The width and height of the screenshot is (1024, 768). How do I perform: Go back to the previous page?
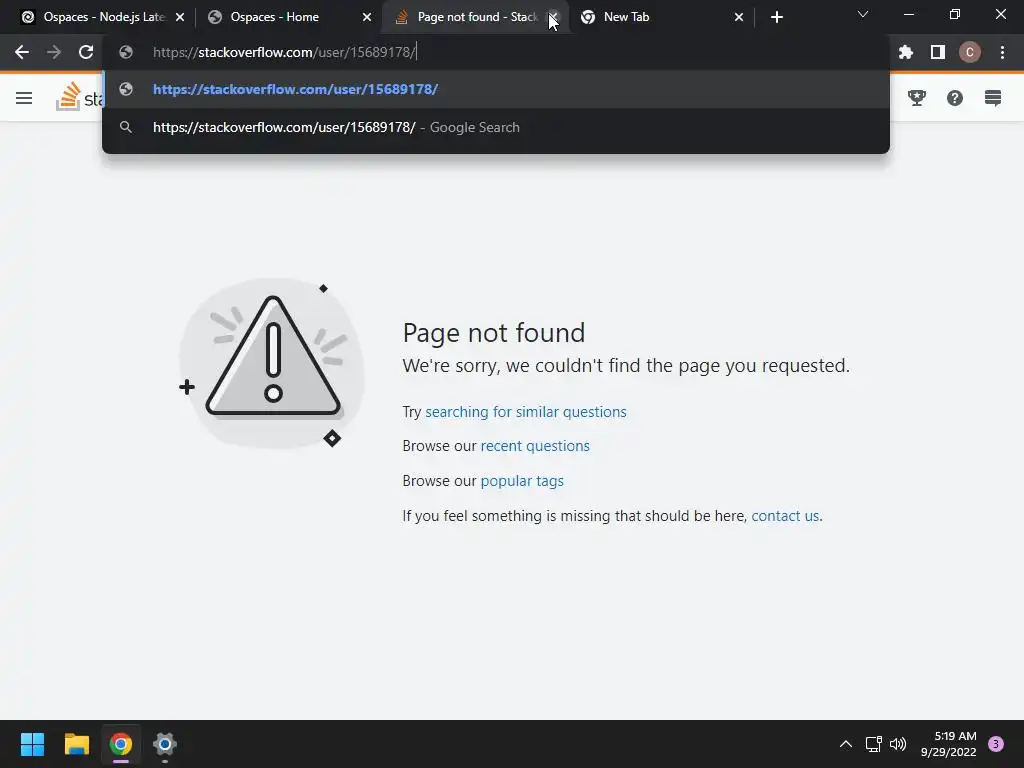pos(22,52)
